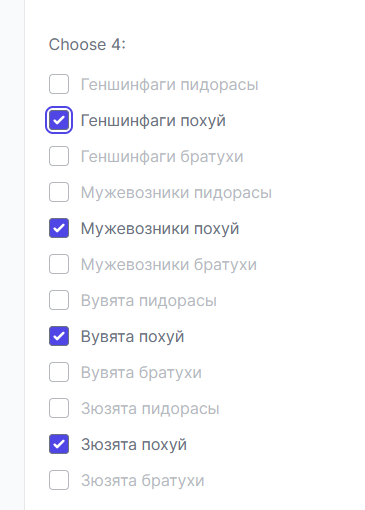Click the 'Зюзята похуй' label text
Viewport: 365px width, 510px height.
pyautogui.click(x=134, y=445)
